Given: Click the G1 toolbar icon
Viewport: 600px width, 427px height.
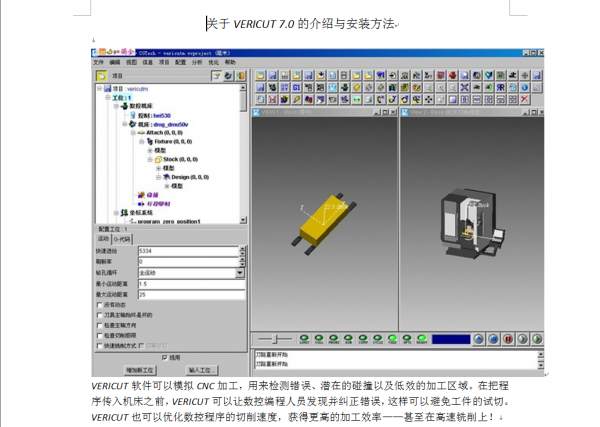Looking at the screenshot, I should click(296, 87).
